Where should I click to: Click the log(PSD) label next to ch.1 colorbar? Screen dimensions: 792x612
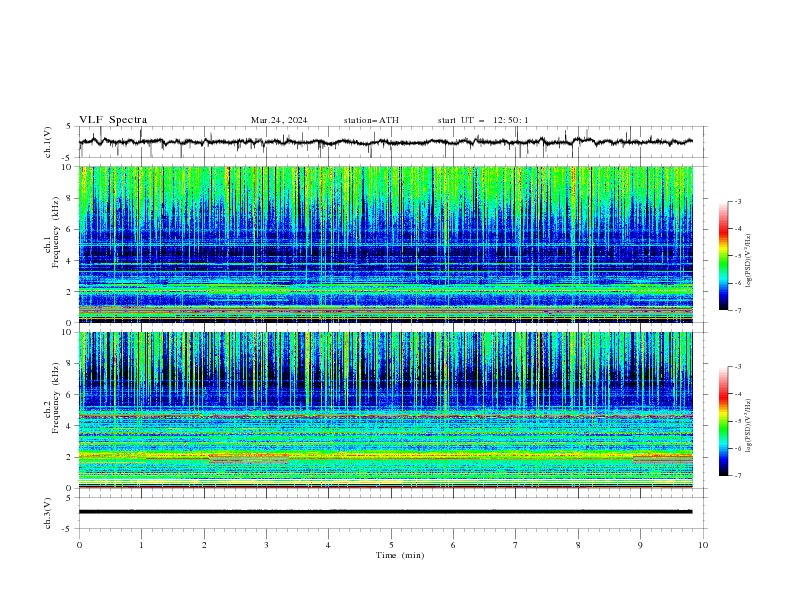tap(749, 261)
